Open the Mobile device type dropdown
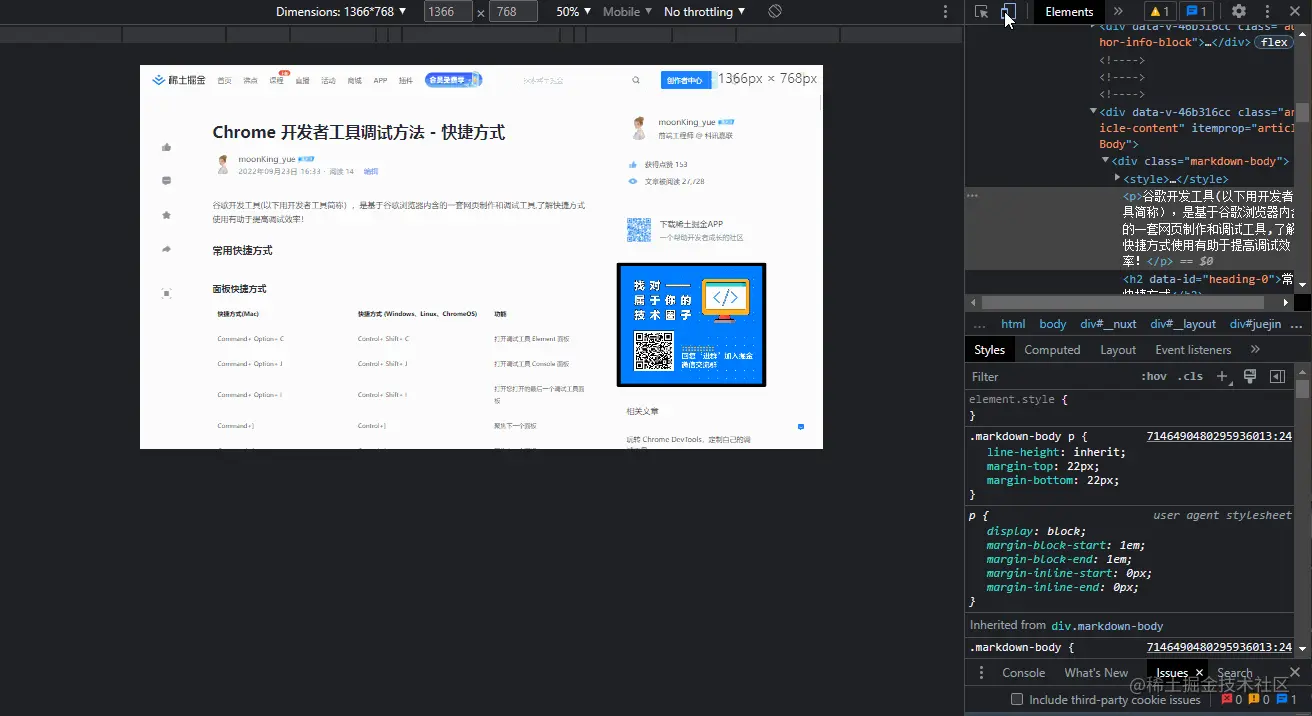Viewport: 1312px width, 716px height. 627,12
